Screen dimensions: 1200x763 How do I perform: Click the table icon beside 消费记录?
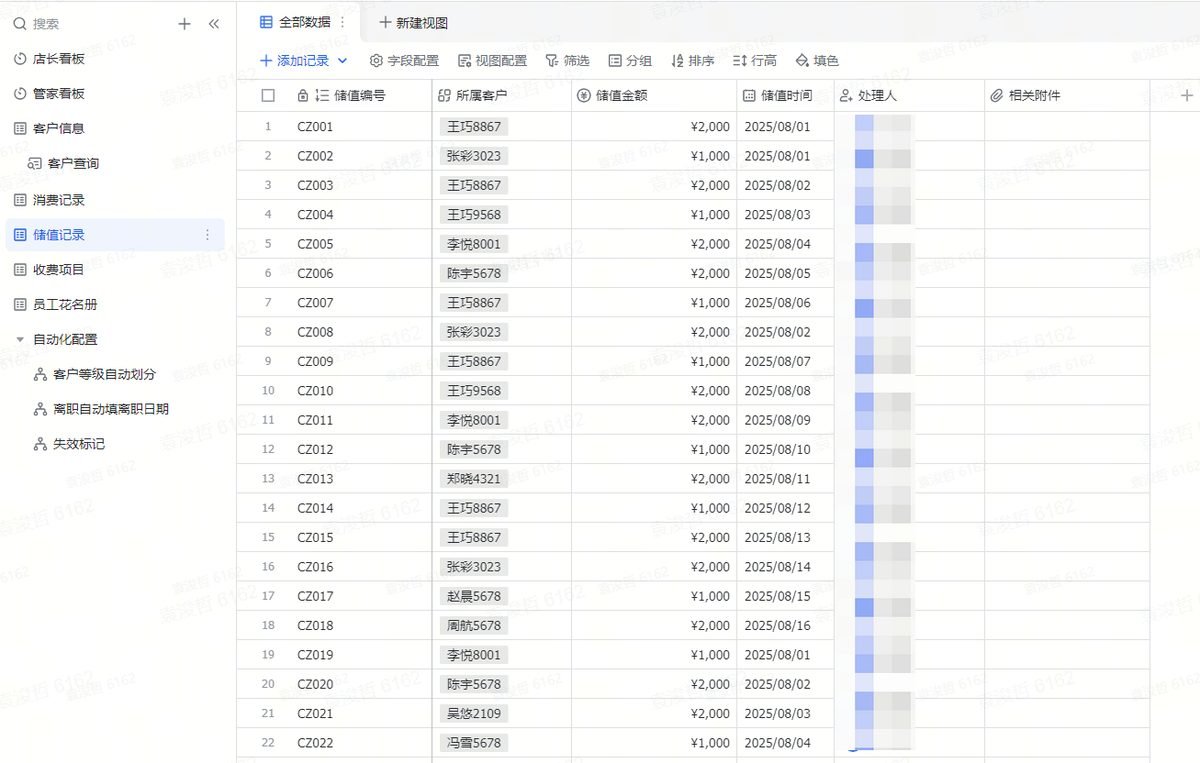pyautogui.click(x=20, y=200)
